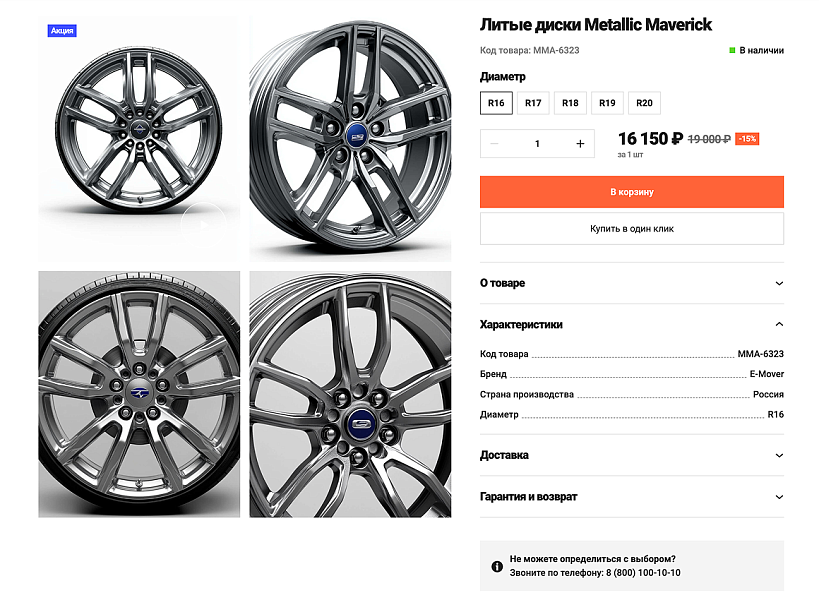Add to cart with В корзину
The height and width of the screenshot is (600, 819).
(631, 191)
